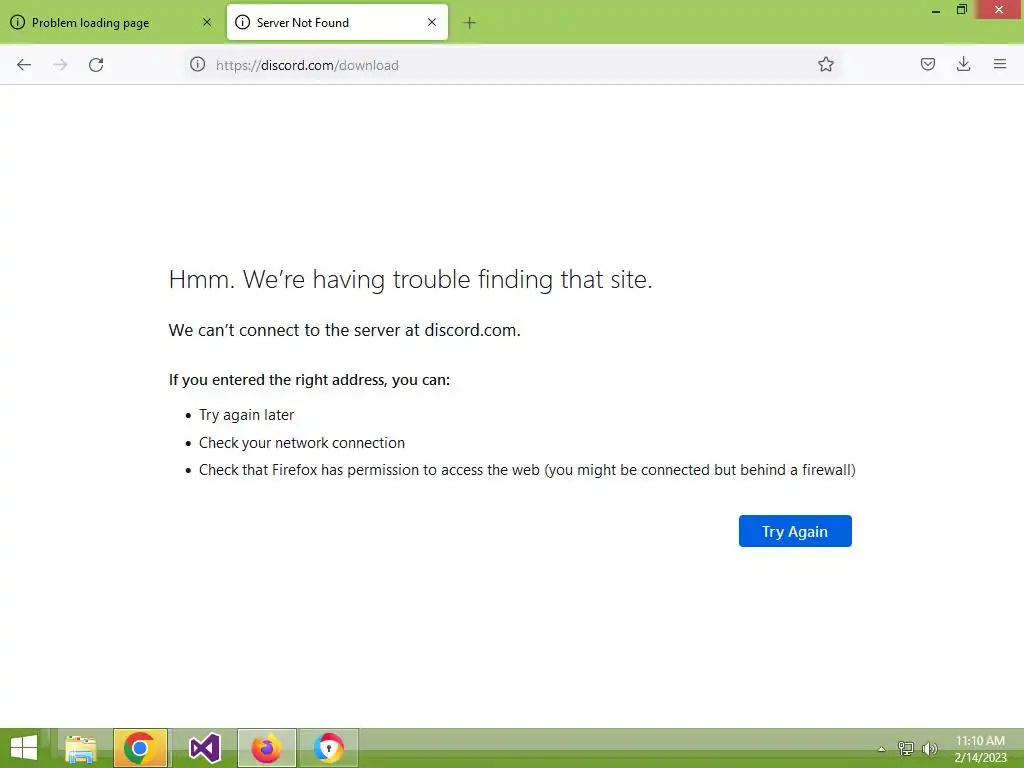Open the Firefox application menu

pyautogui.click(x=1000, y=64)
